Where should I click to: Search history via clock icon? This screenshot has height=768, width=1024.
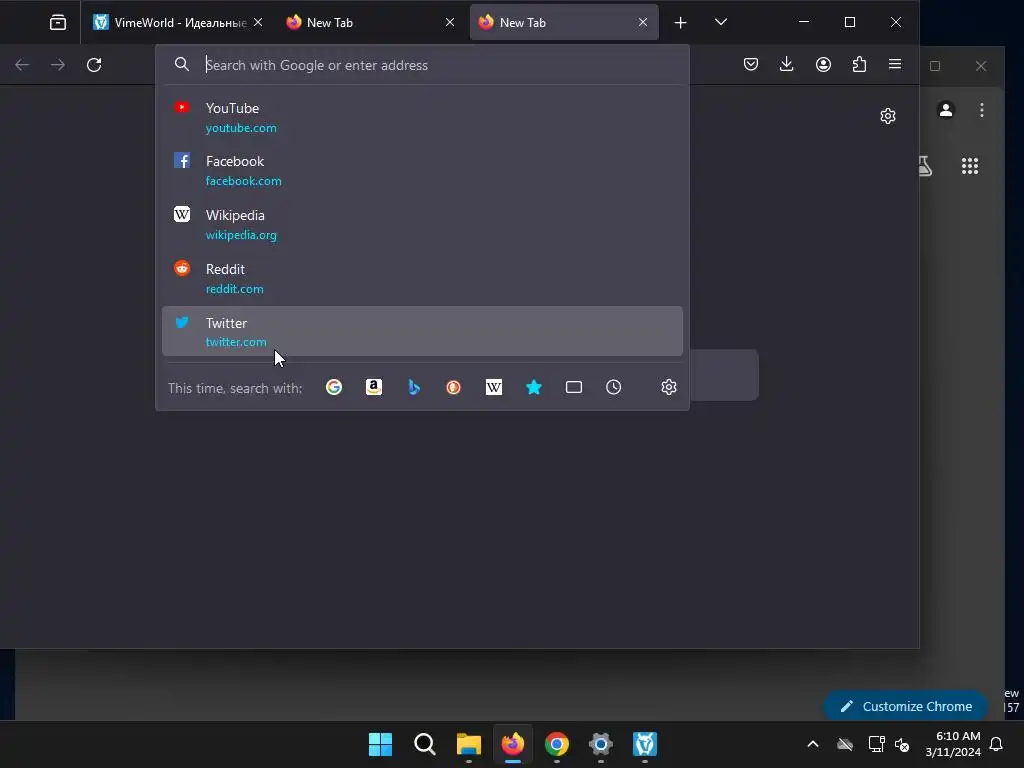pos(614,387)
